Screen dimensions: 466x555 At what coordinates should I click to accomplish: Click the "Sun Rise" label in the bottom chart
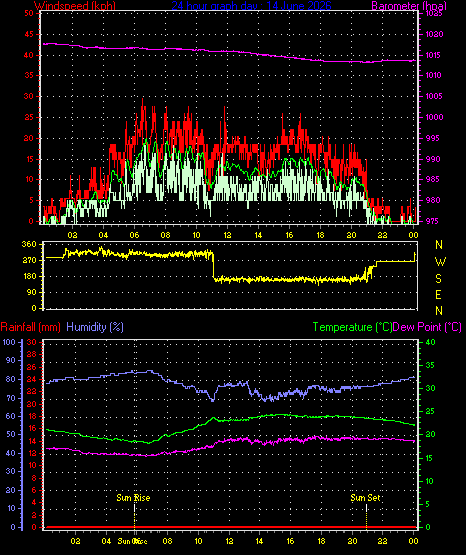point(133,498)
